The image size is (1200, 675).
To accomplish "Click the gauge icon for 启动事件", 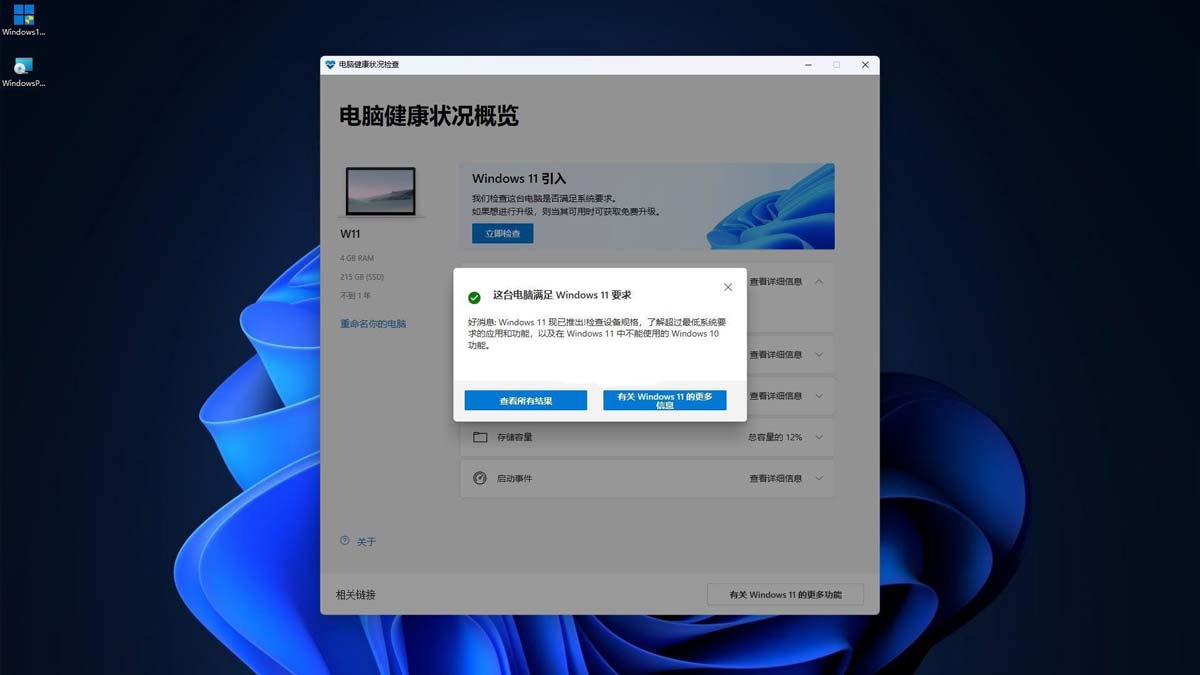I will coord(480,478).
